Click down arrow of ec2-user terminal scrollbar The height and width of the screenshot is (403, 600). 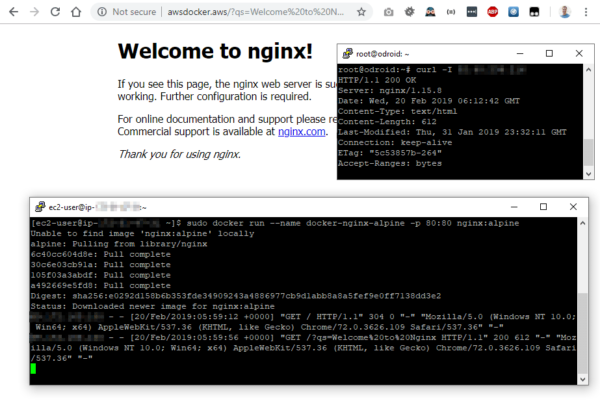click(x=582, y=379)
